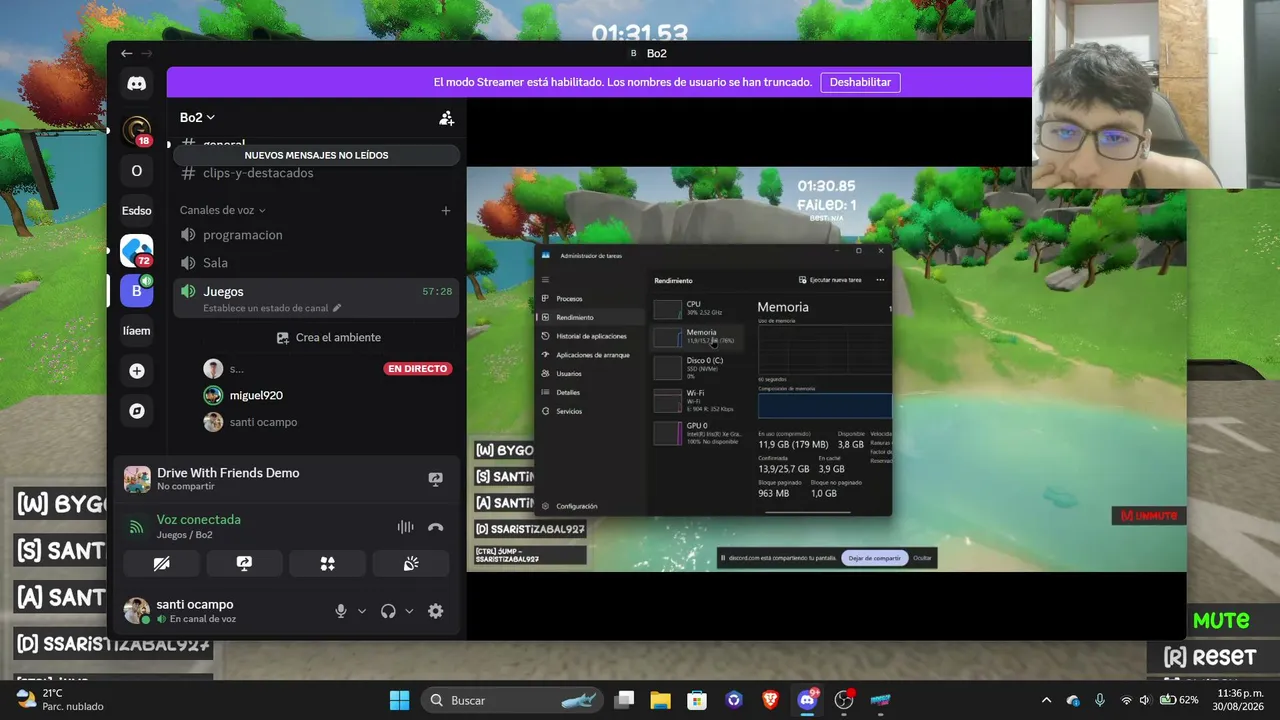Click Dejar de compartir in the stream
Screen dimensions: 1280x720
(x=875, y=558)
